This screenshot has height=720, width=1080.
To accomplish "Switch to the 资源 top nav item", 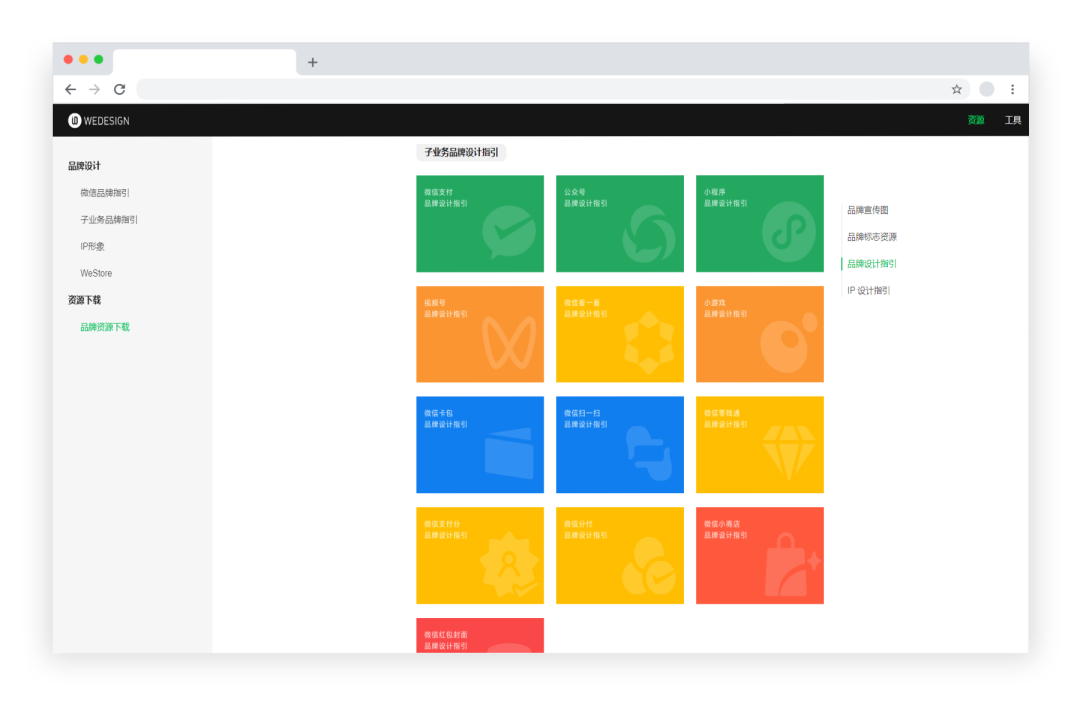I will [976, 120].
